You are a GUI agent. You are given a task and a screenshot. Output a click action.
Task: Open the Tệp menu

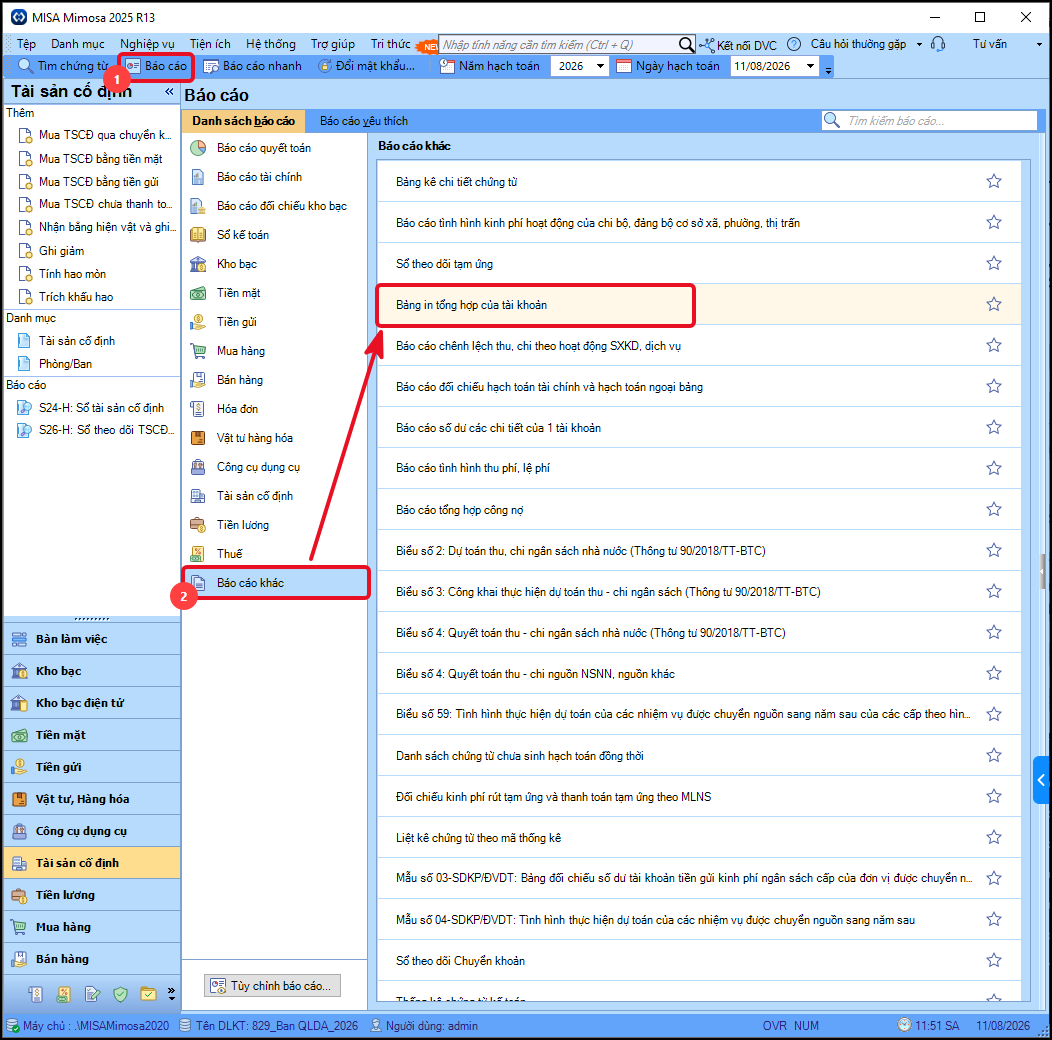pyautogui.click(x=26, y=44)
